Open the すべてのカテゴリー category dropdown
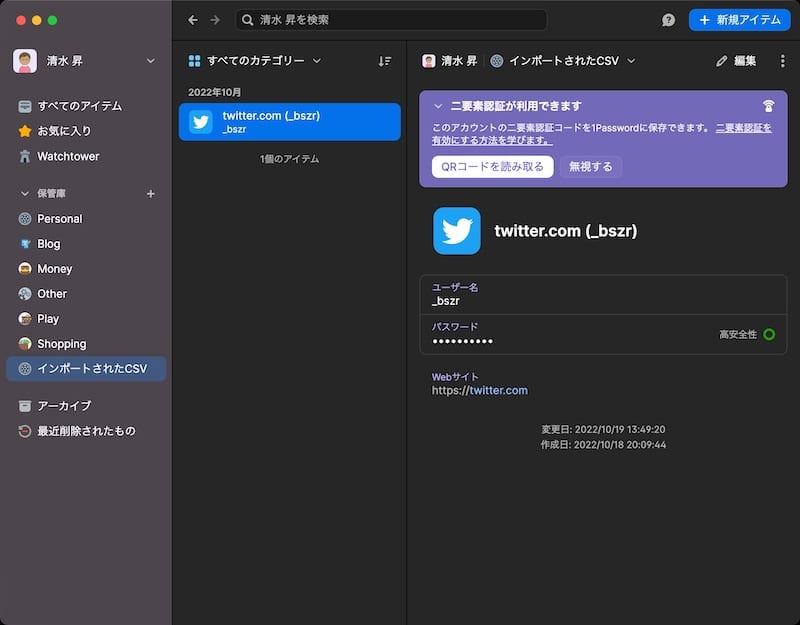This screenshot has height=625, width=800. [x=255, y=61]
